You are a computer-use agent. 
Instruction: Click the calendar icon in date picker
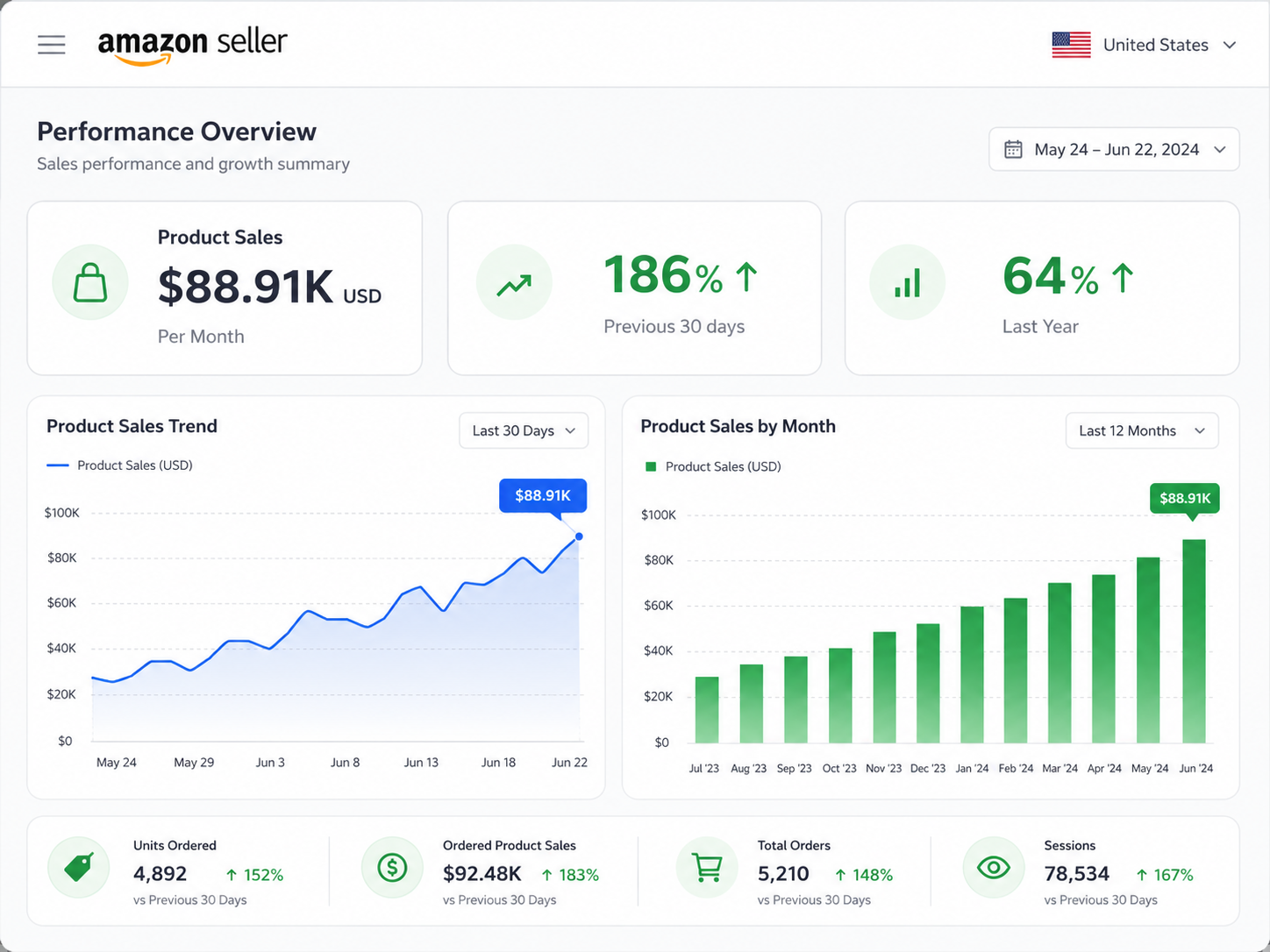pyautogui.click(x=1013, y=149)
